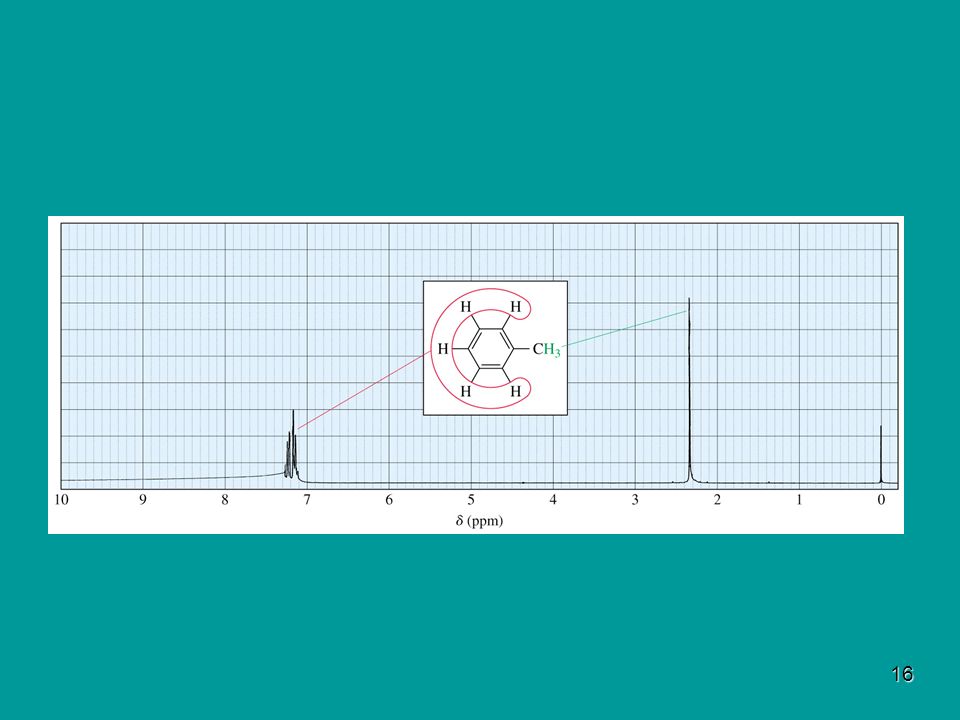Click the δ (ppm) axis label
Screen dimensions: 960x720
[x=479, y=521]
